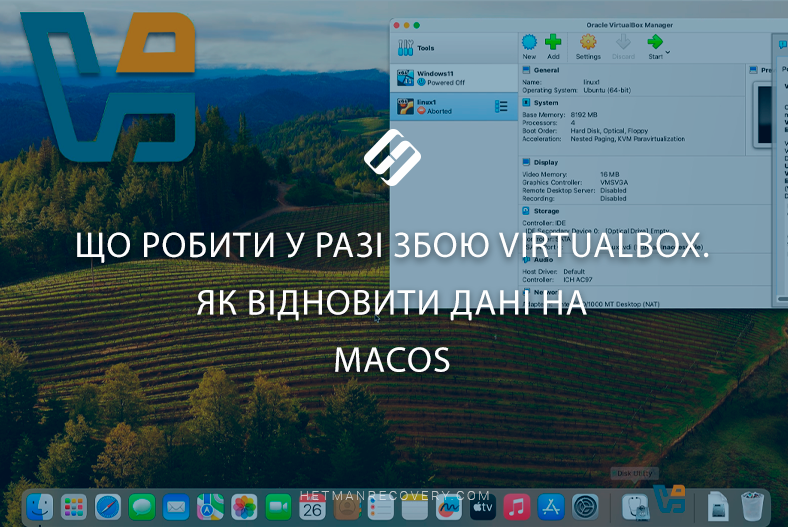Select the linux1 virtual machine
Viewport: 788px width, 527px height.
[454, 107]
